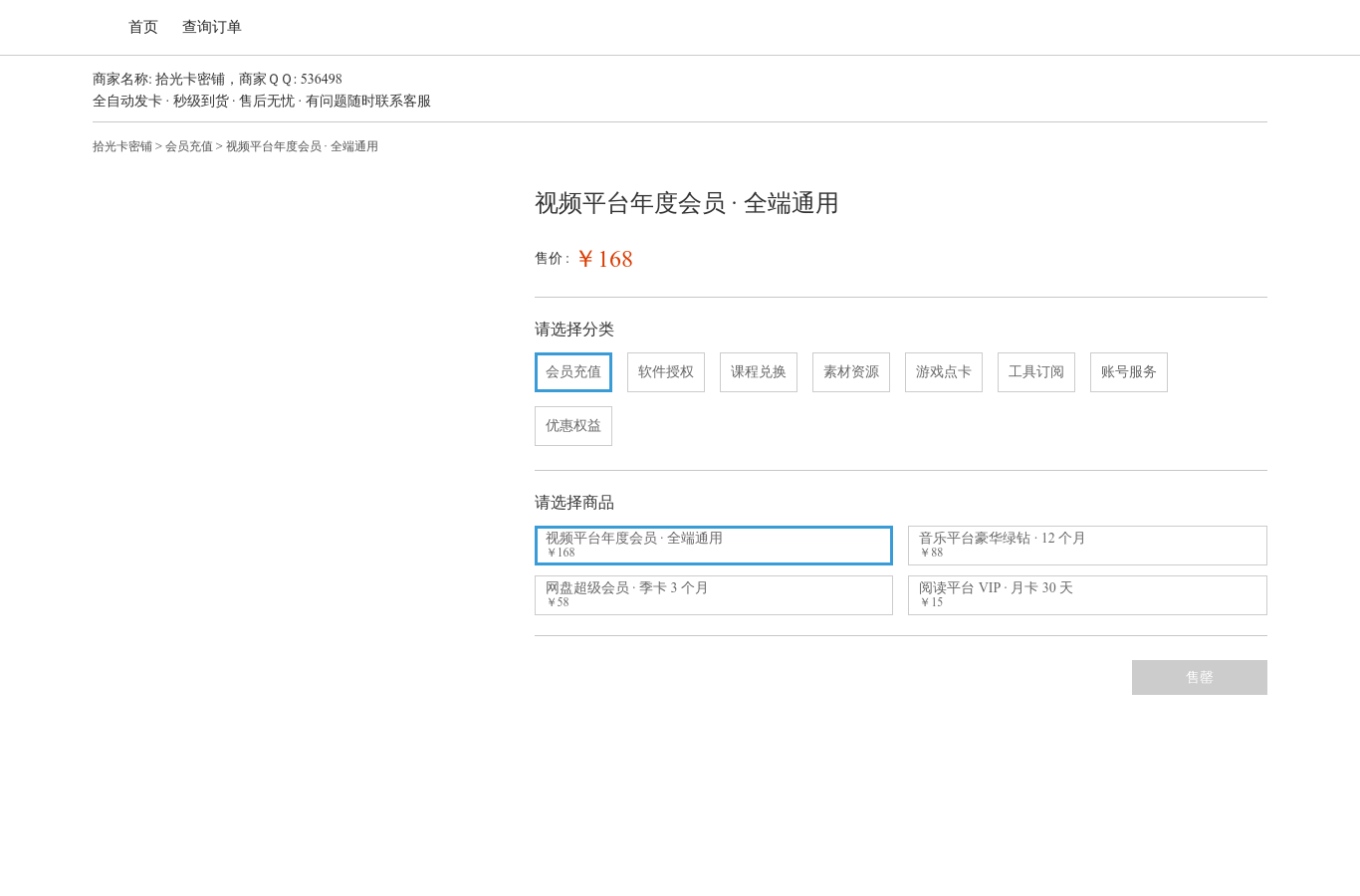Click the merchant name line with QQ 536498
The width and height of the screenshot is (1360, 896).
(217, 80)
